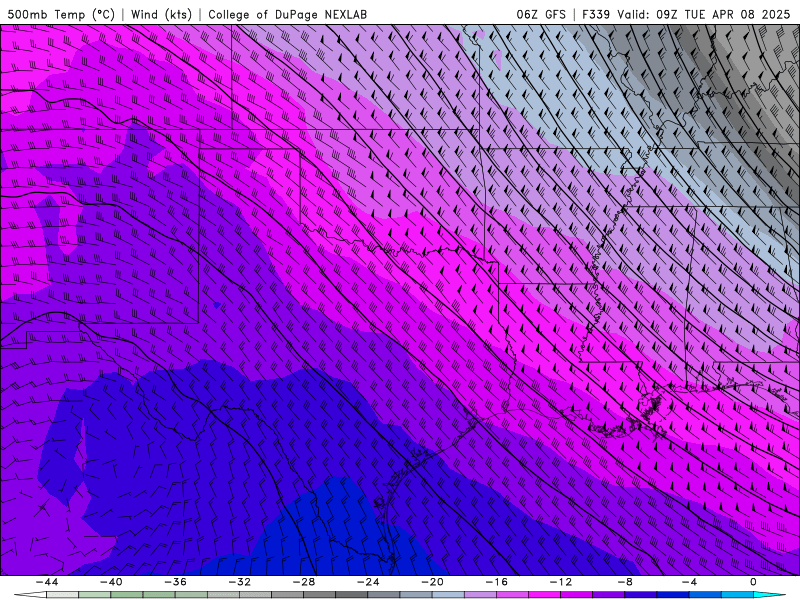Click the -36 colorbar label

175,582
